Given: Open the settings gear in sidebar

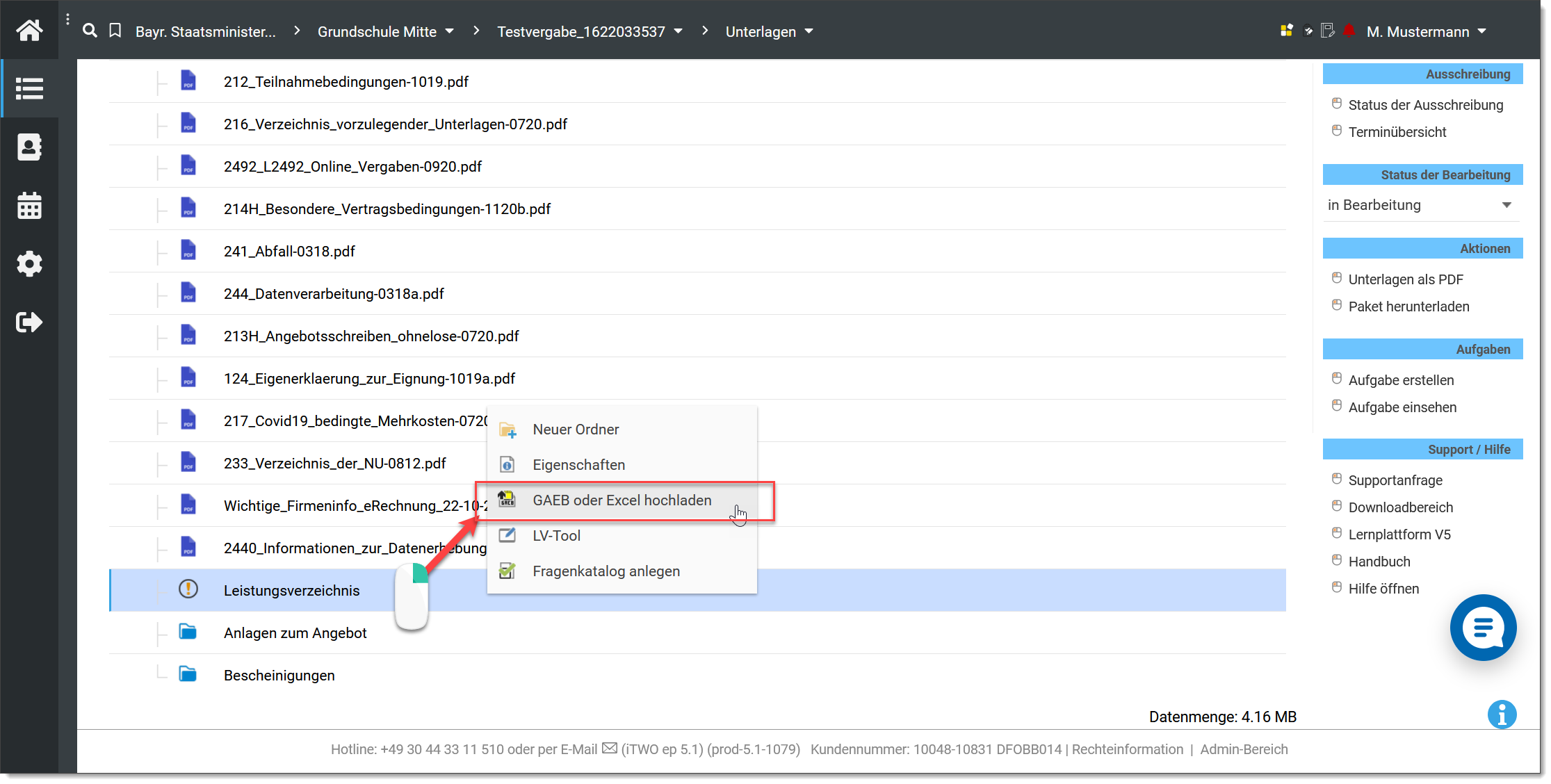Looking at the screenshot, I should (x=29, y=264).
